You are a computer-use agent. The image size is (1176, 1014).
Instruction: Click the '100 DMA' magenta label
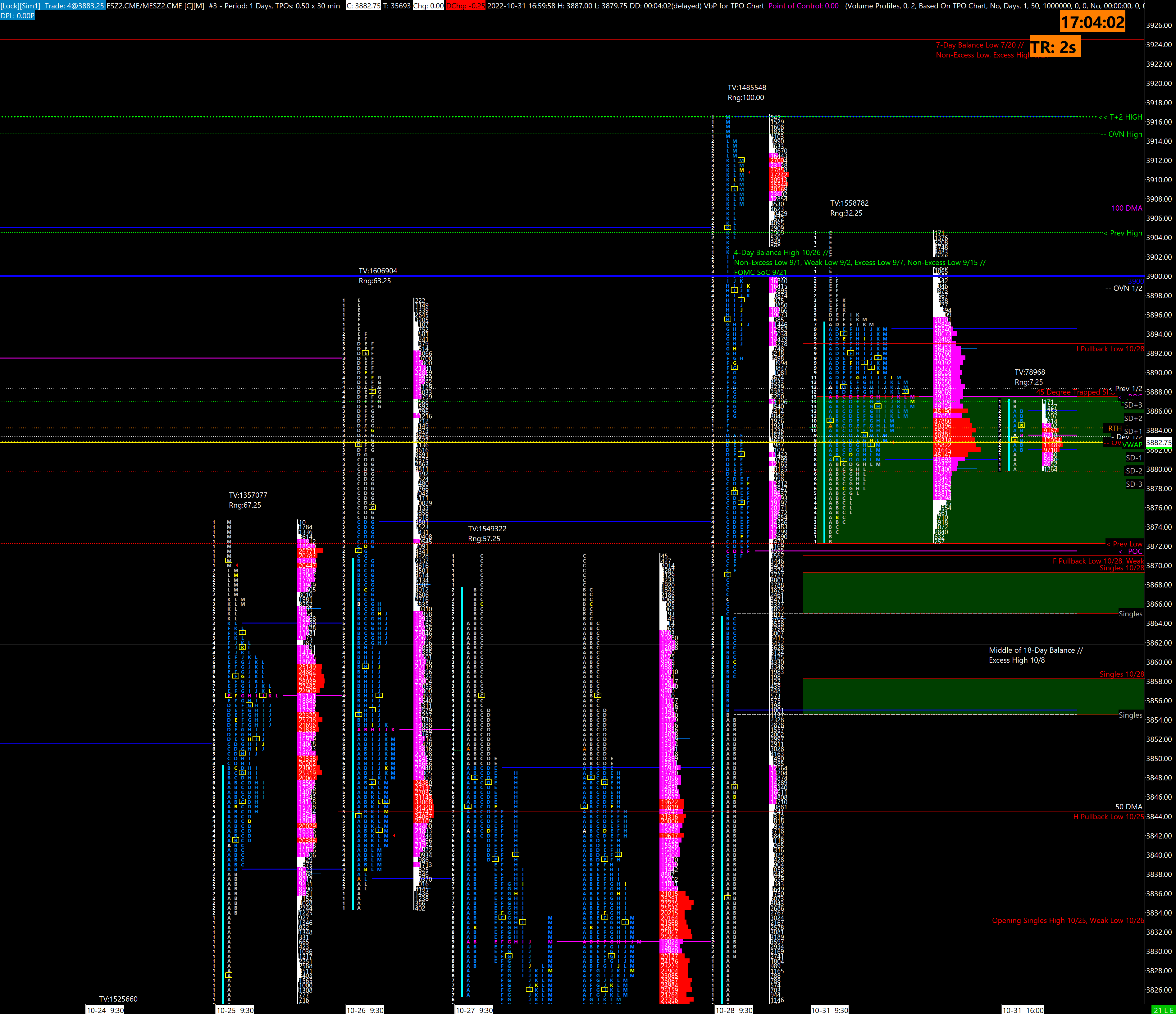(1127, 208)
